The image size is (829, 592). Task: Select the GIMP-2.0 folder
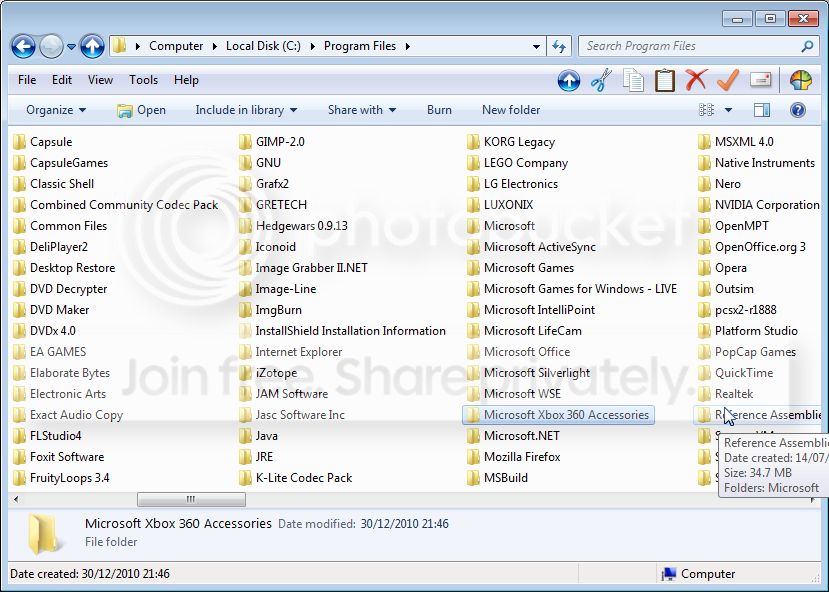(272, 142)
